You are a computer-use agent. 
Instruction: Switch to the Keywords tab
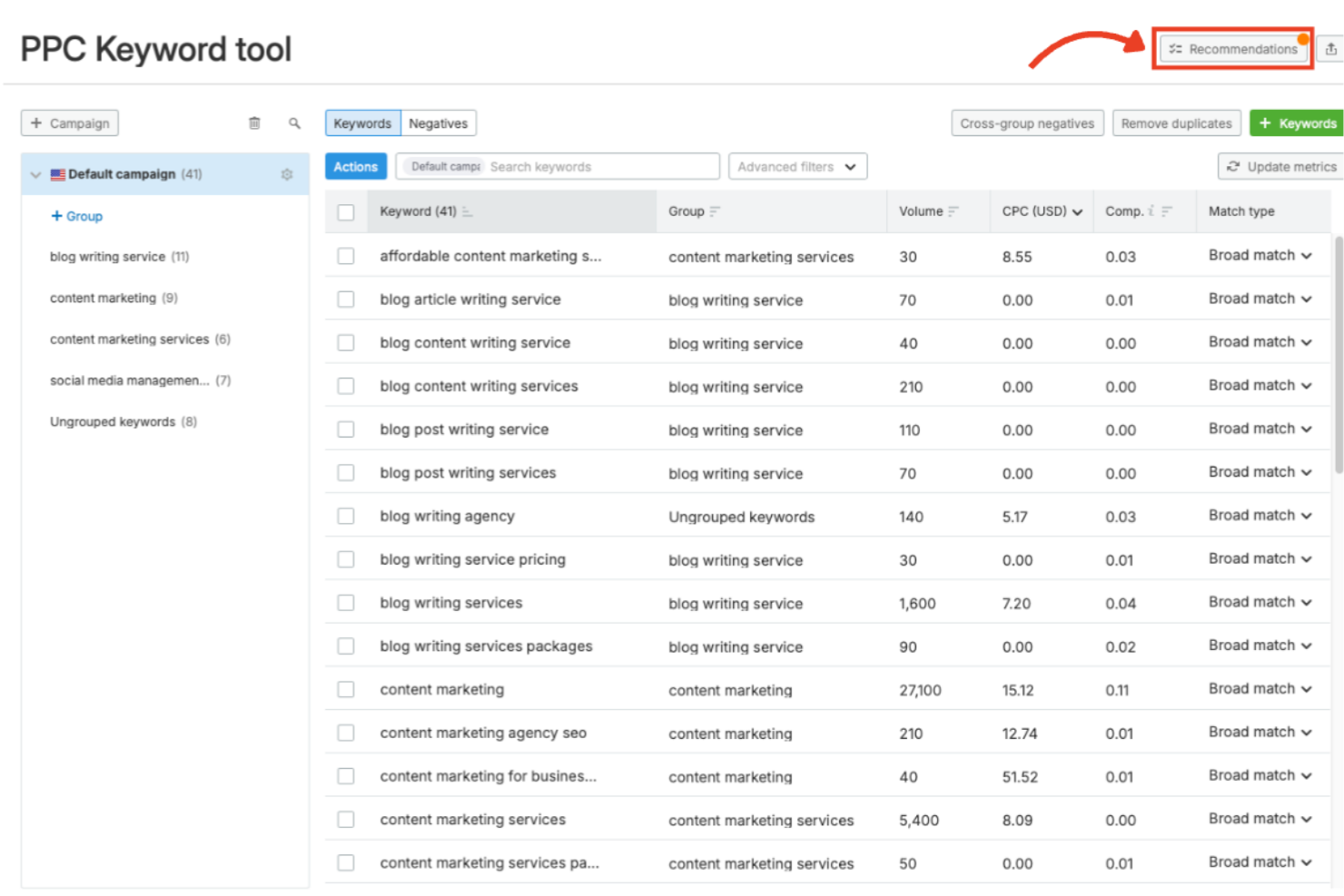tap(362, 123)
